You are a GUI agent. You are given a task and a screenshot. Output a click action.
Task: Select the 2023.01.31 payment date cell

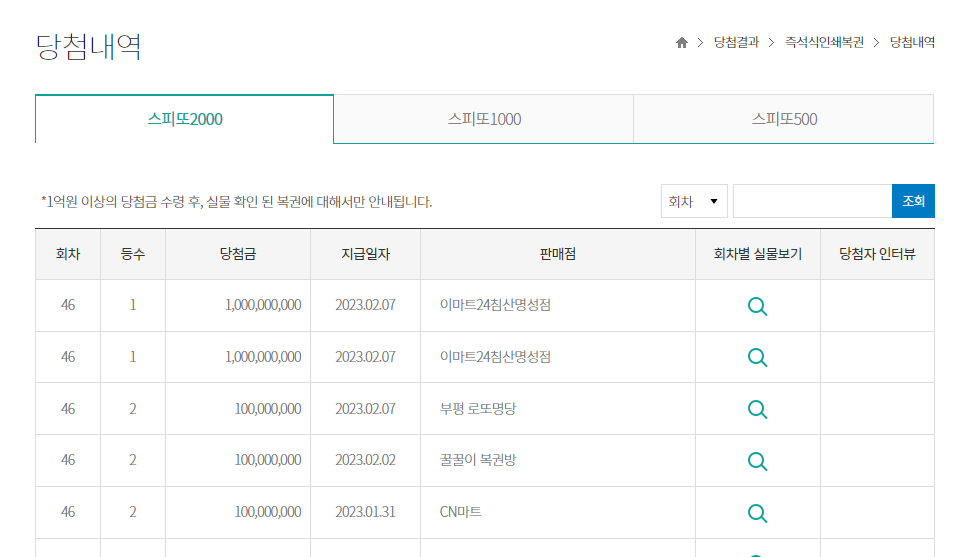[x=365, y=512]
